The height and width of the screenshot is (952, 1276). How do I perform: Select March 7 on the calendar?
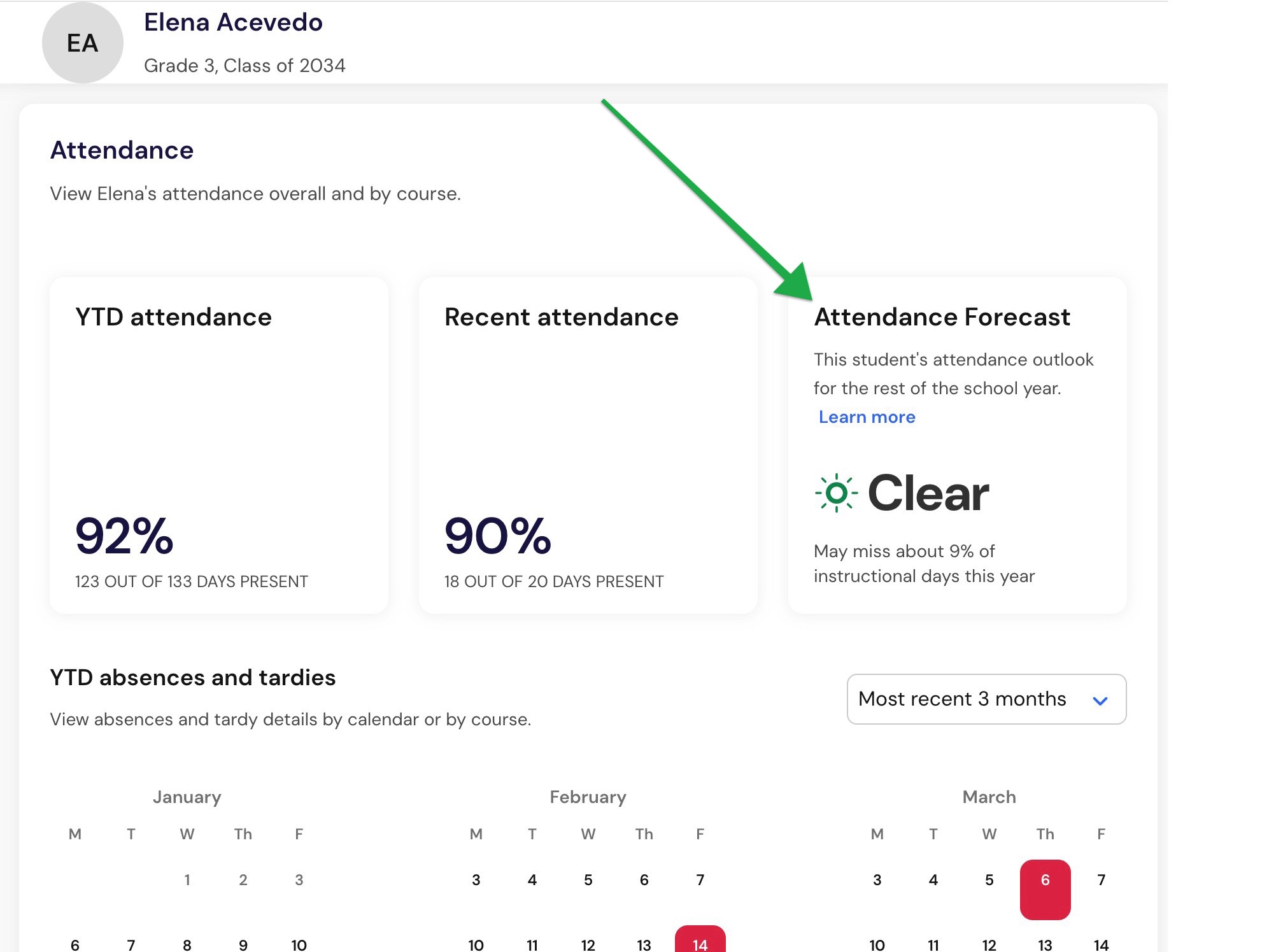click(1101, 880)
